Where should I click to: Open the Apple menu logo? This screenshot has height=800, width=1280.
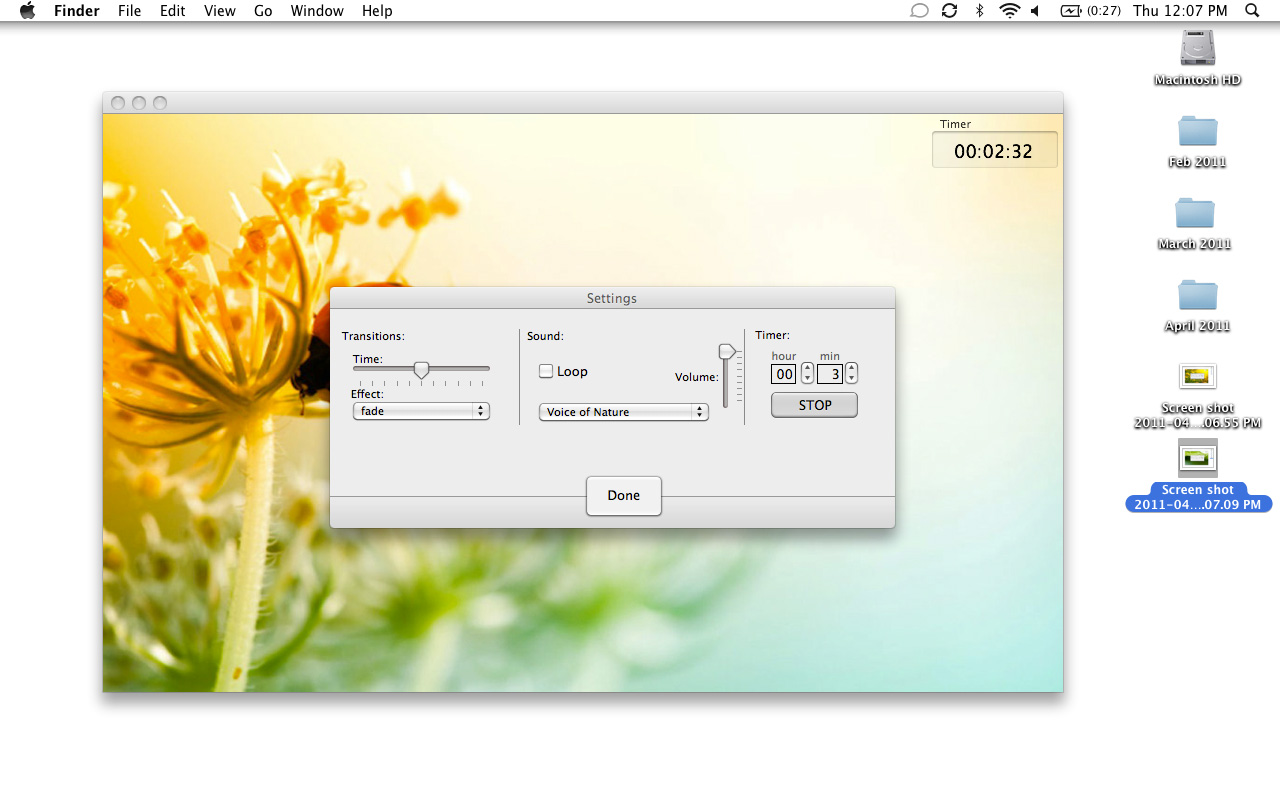coord(27,11)
